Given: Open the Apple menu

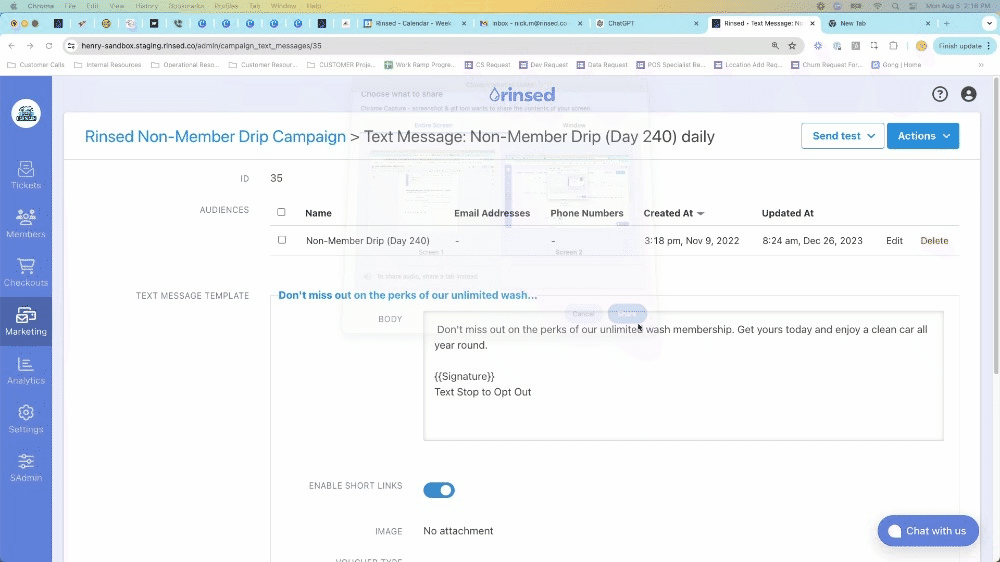Looking at the screenshot, I should (13, 6).
